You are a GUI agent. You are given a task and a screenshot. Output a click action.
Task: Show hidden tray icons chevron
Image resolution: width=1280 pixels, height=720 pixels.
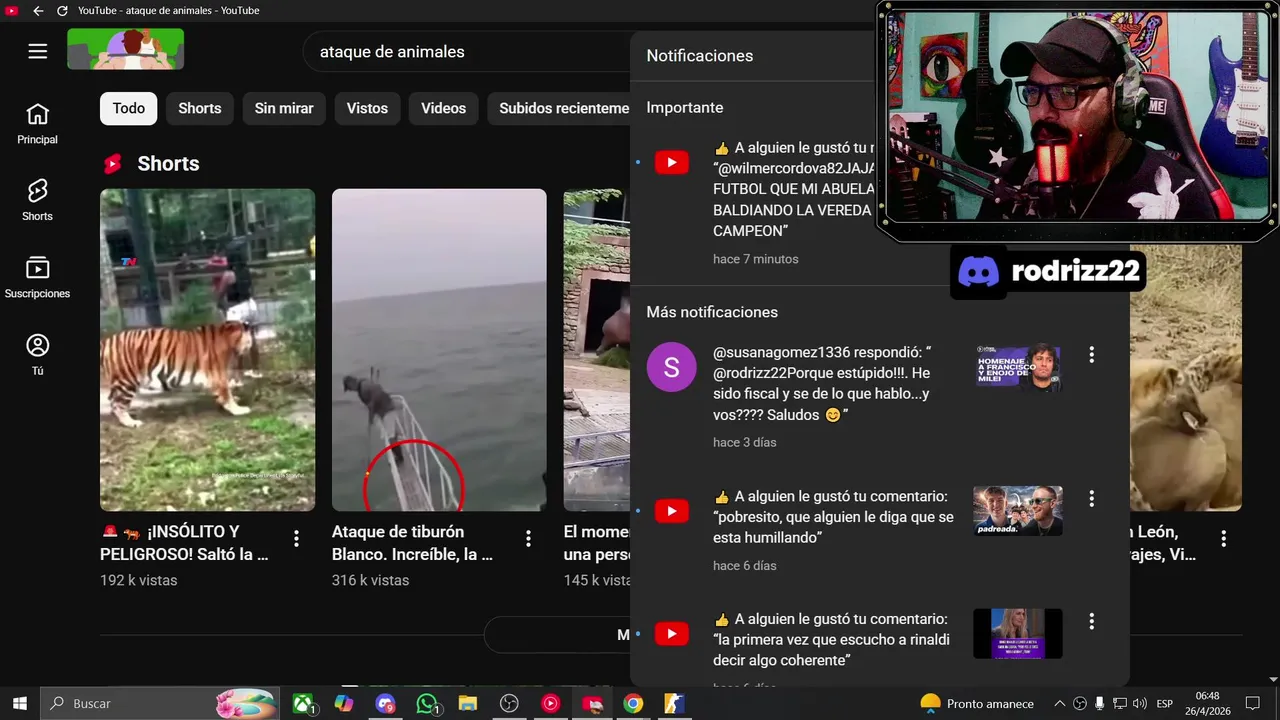tap(1060, 704)
